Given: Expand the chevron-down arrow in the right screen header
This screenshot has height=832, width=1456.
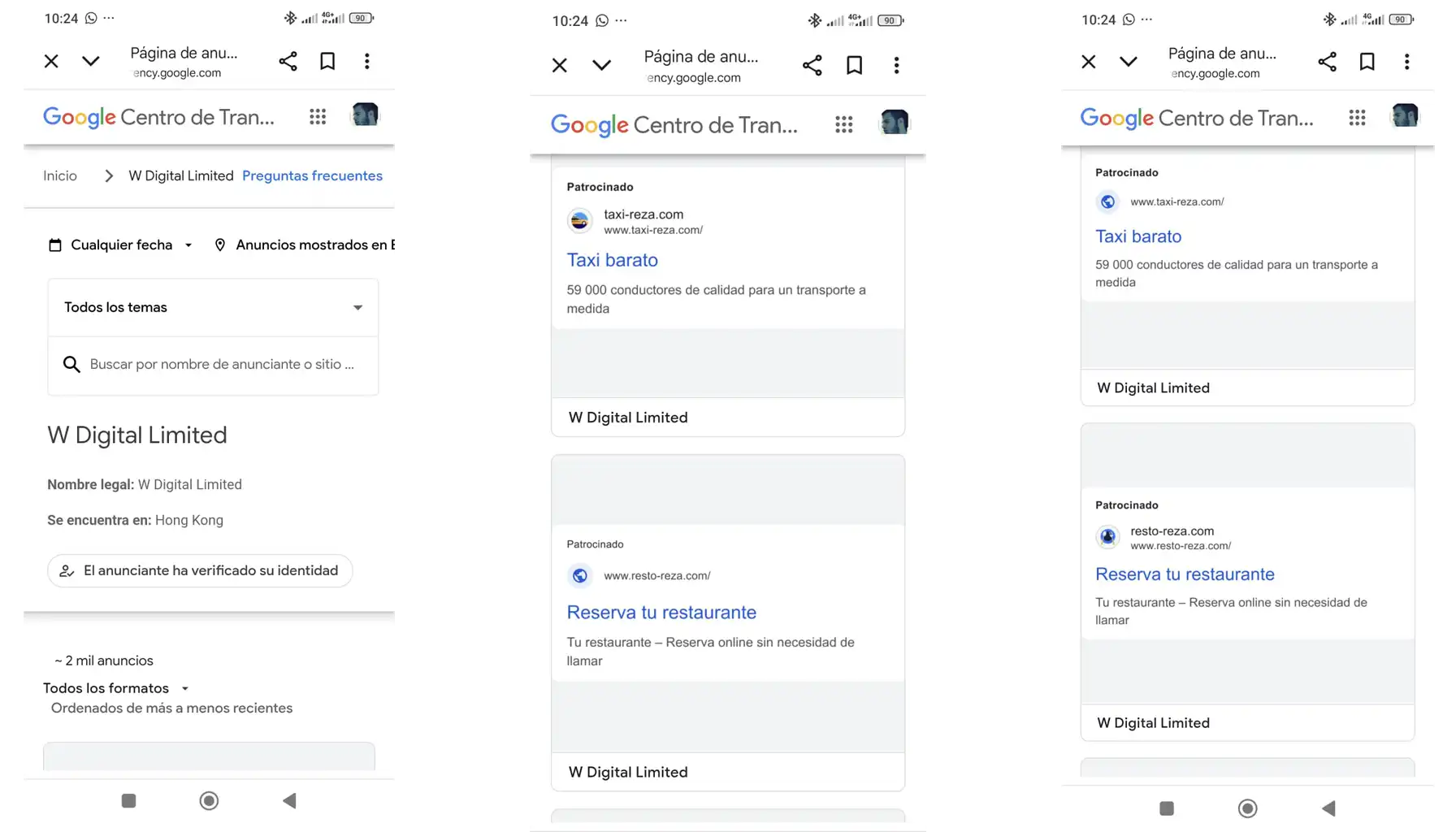Looking at the screenshot, I should (x=1129, y=62).
